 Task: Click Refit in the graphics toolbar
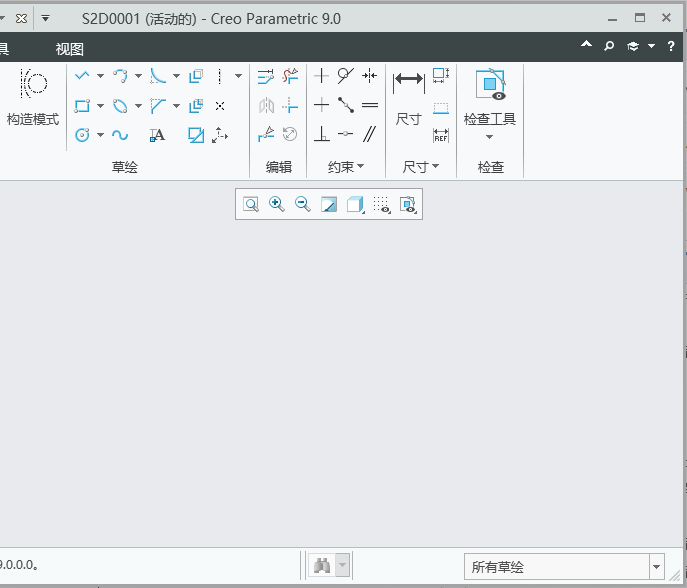pyautogui.click(x=251, y=205)
